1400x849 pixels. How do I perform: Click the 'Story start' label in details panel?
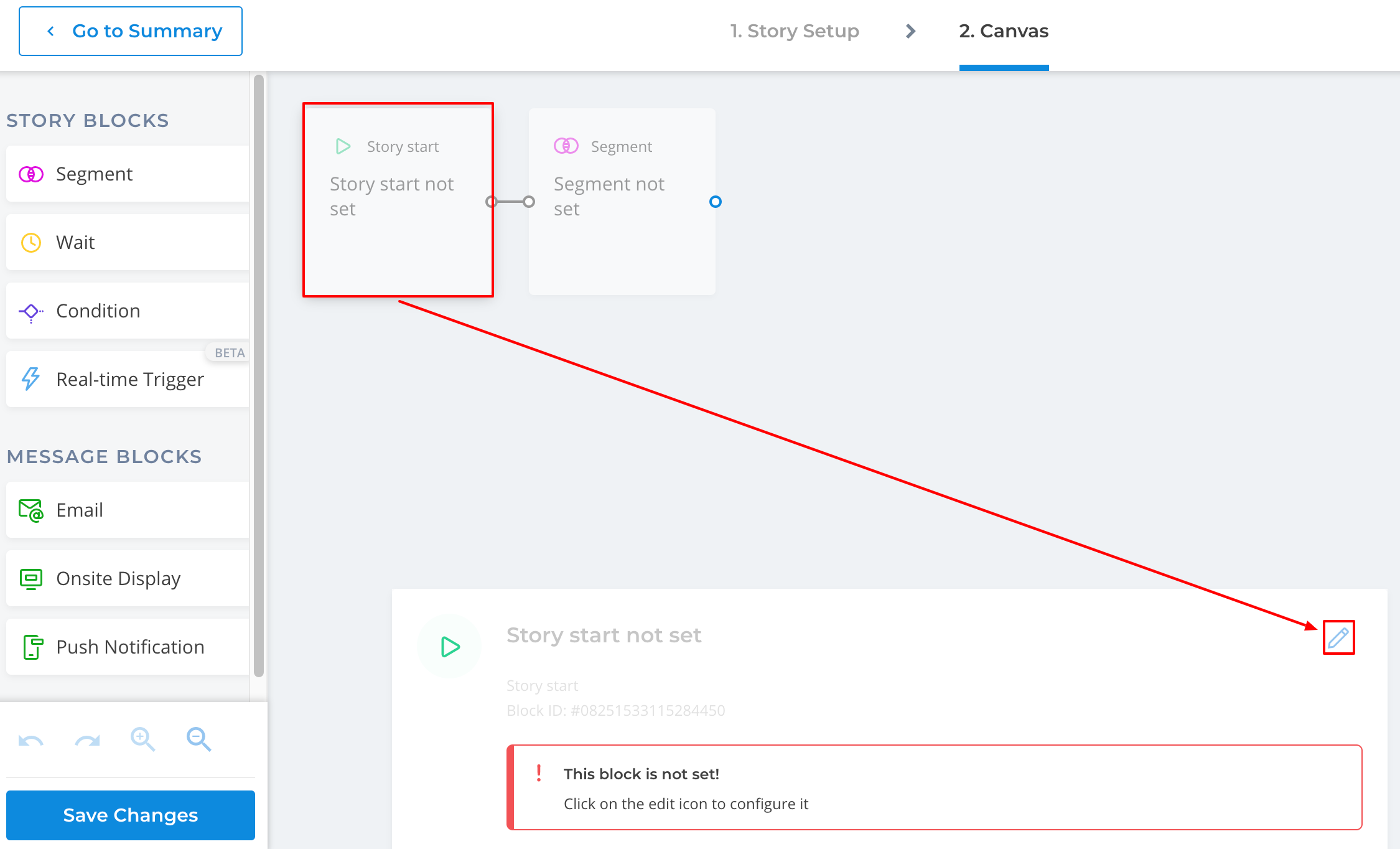tap(542, 686)
